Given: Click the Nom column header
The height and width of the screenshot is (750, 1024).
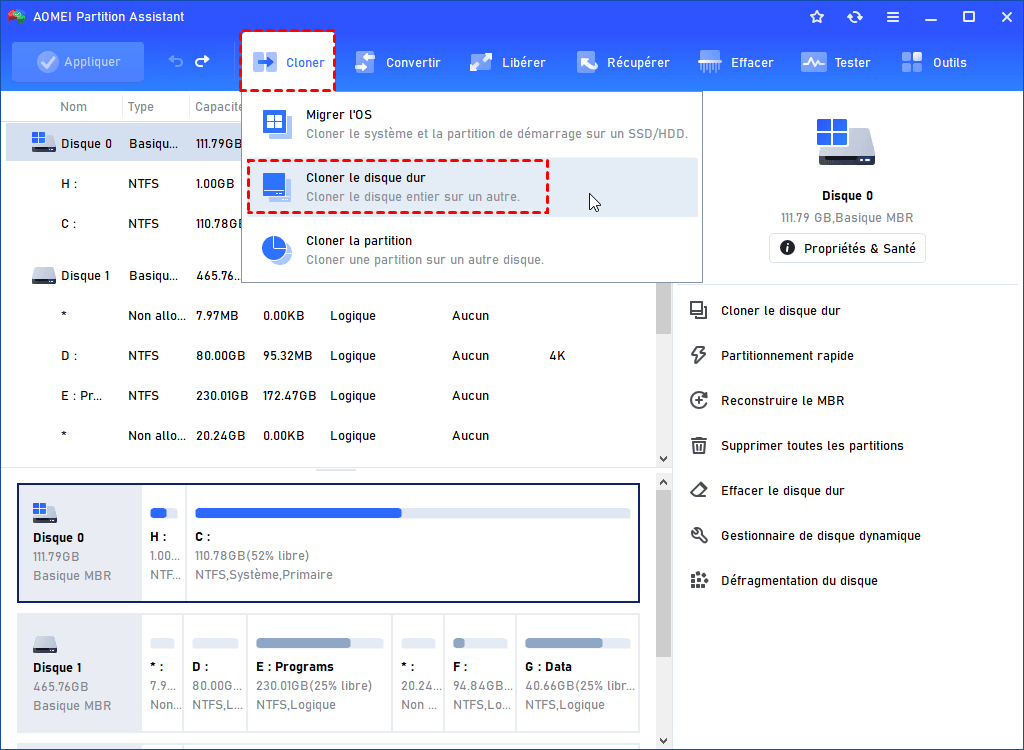Looking at the screenshot, I should pos(73,106).
